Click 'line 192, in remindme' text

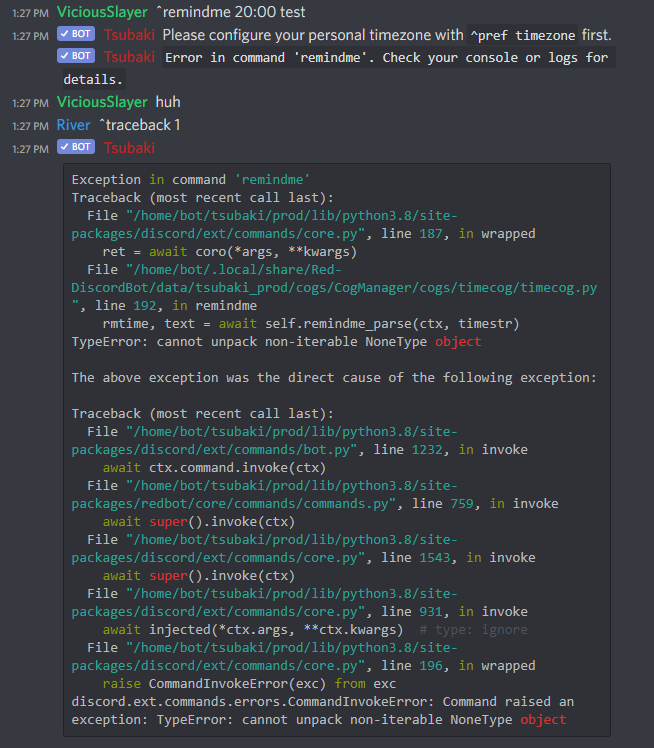pyautogui.click(x=176, y=306)
